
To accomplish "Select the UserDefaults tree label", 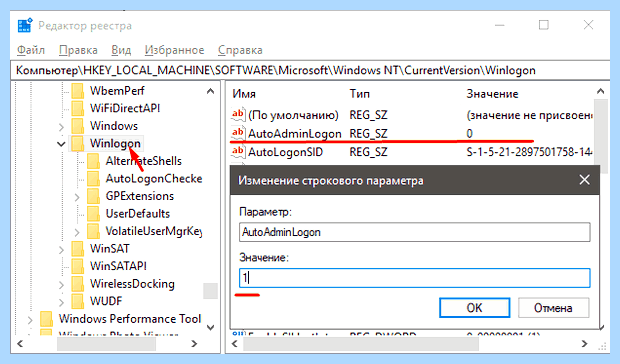I will pyautogui.click(x=138, y=213).
